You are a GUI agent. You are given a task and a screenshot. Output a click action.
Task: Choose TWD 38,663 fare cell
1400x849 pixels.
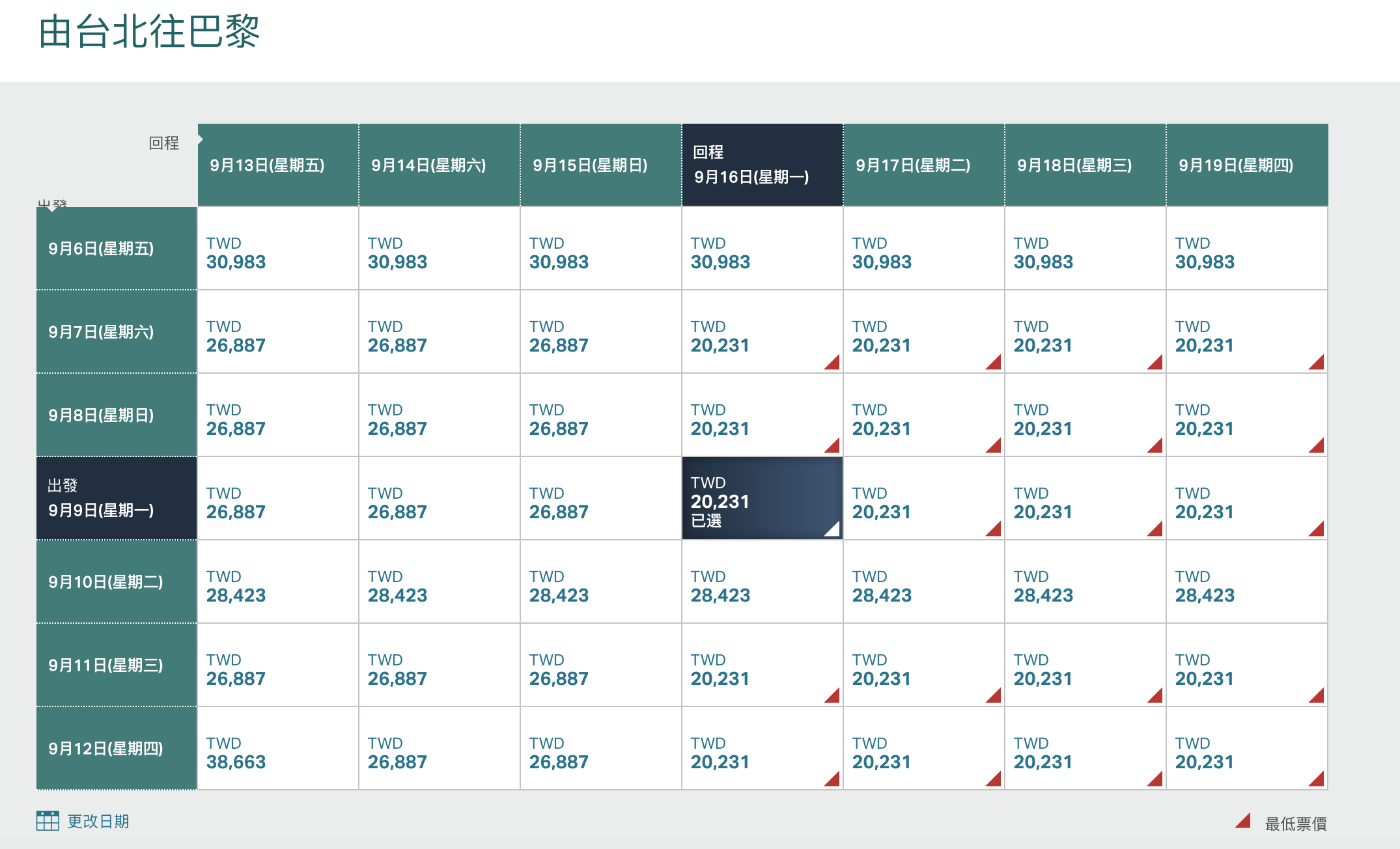(277, 749)
